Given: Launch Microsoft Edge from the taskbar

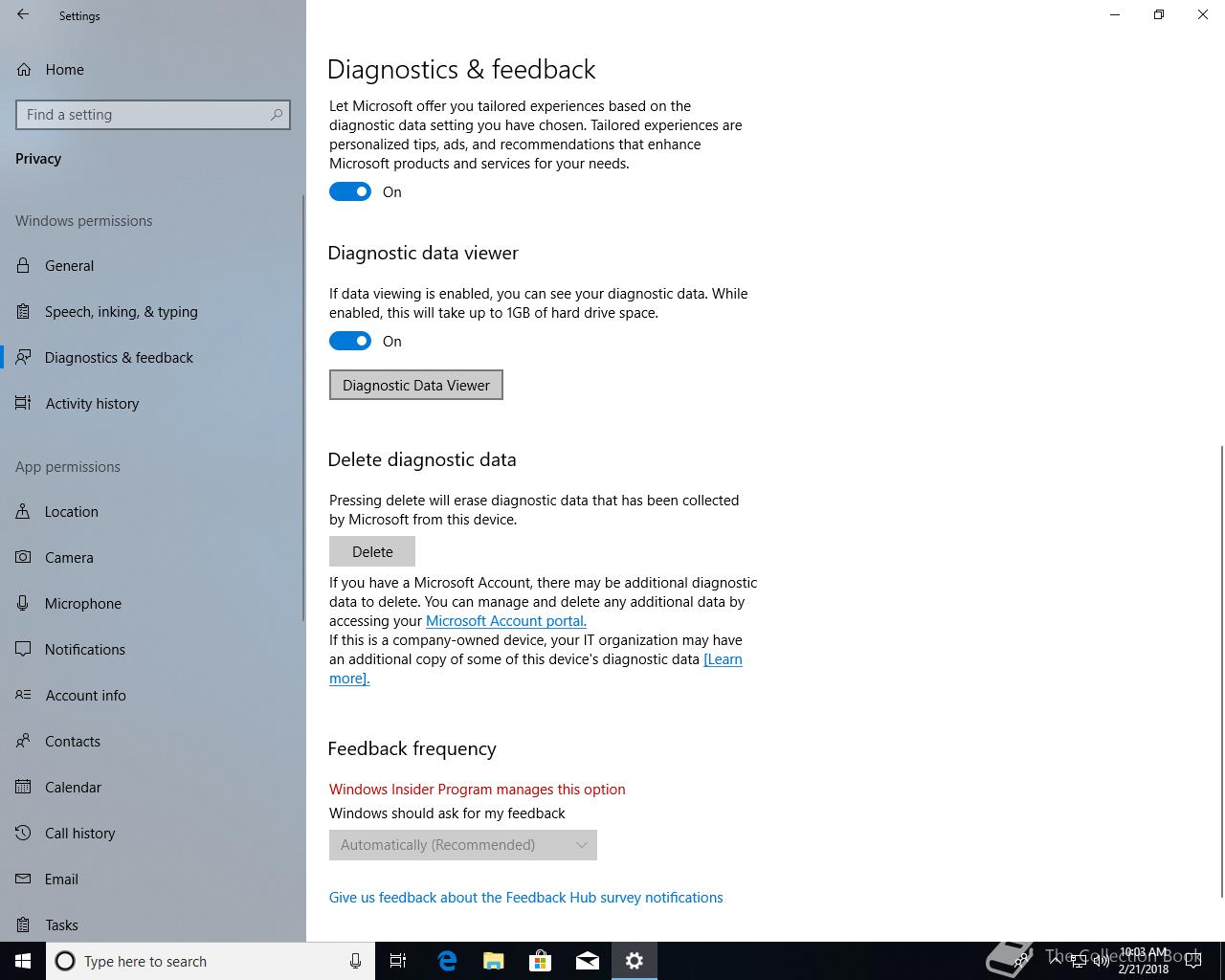Looking at the screenshot, I should click(446, 961).
